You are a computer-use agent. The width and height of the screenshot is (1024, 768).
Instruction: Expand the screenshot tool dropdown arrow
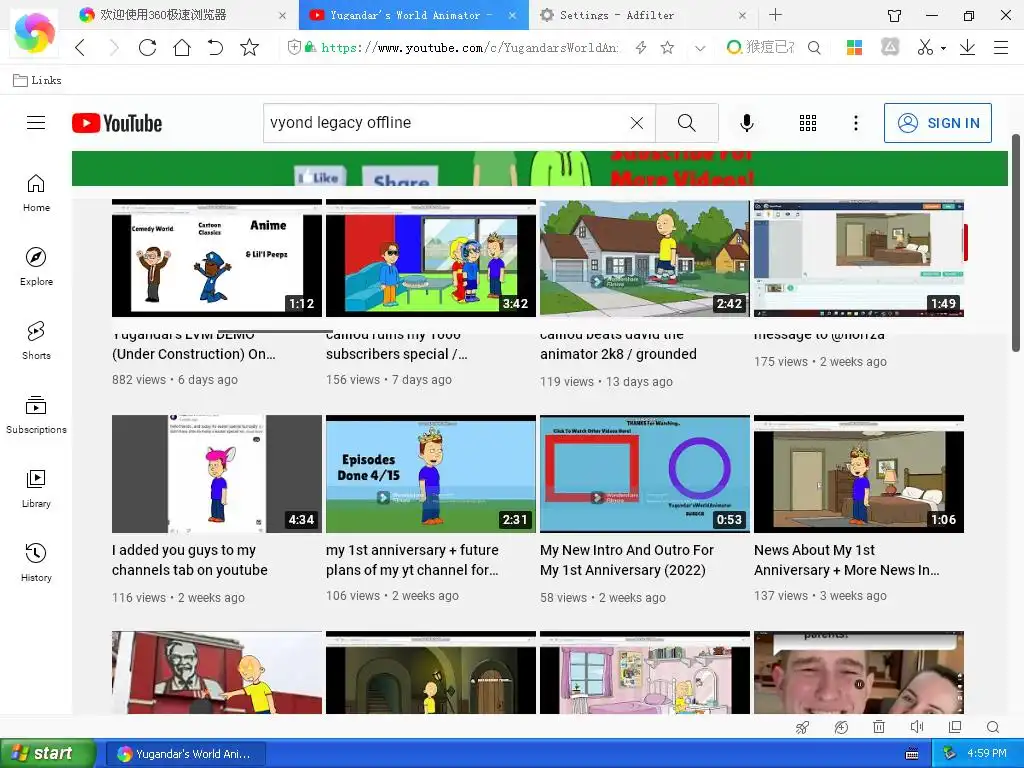[x=943, y=48]
